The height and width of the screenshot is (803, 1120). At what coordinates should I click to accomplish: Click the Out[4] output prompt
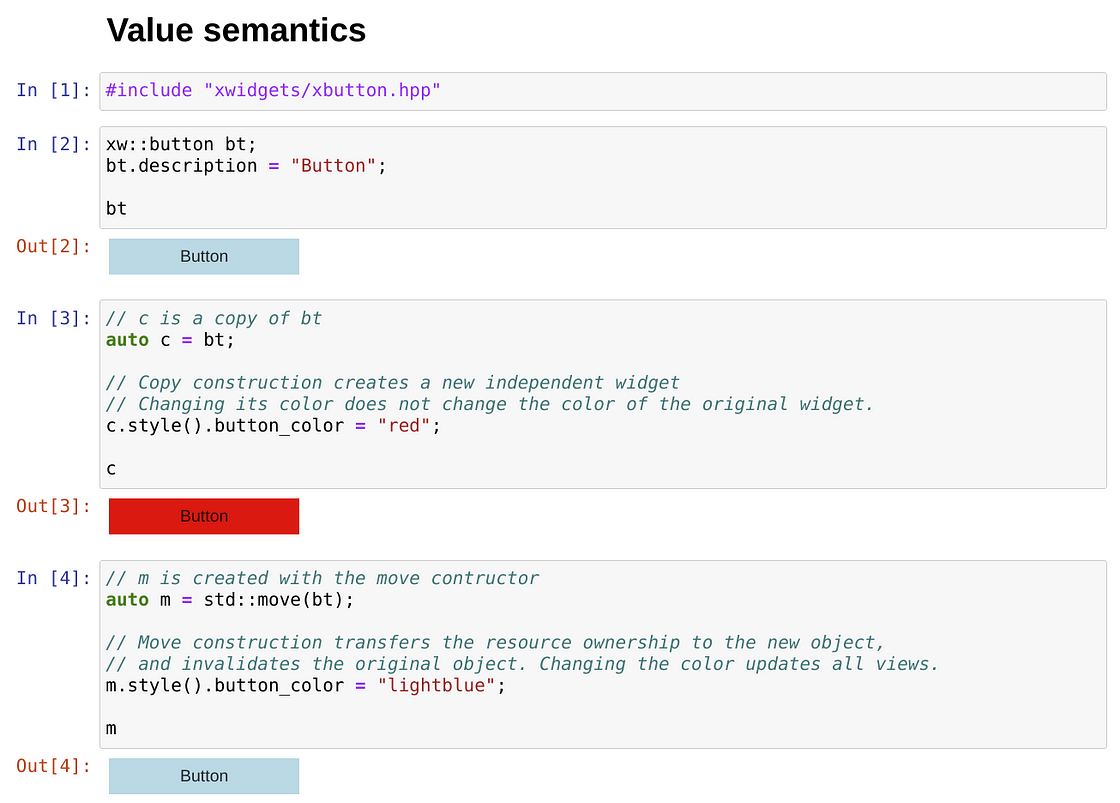[x=53, y=766]
